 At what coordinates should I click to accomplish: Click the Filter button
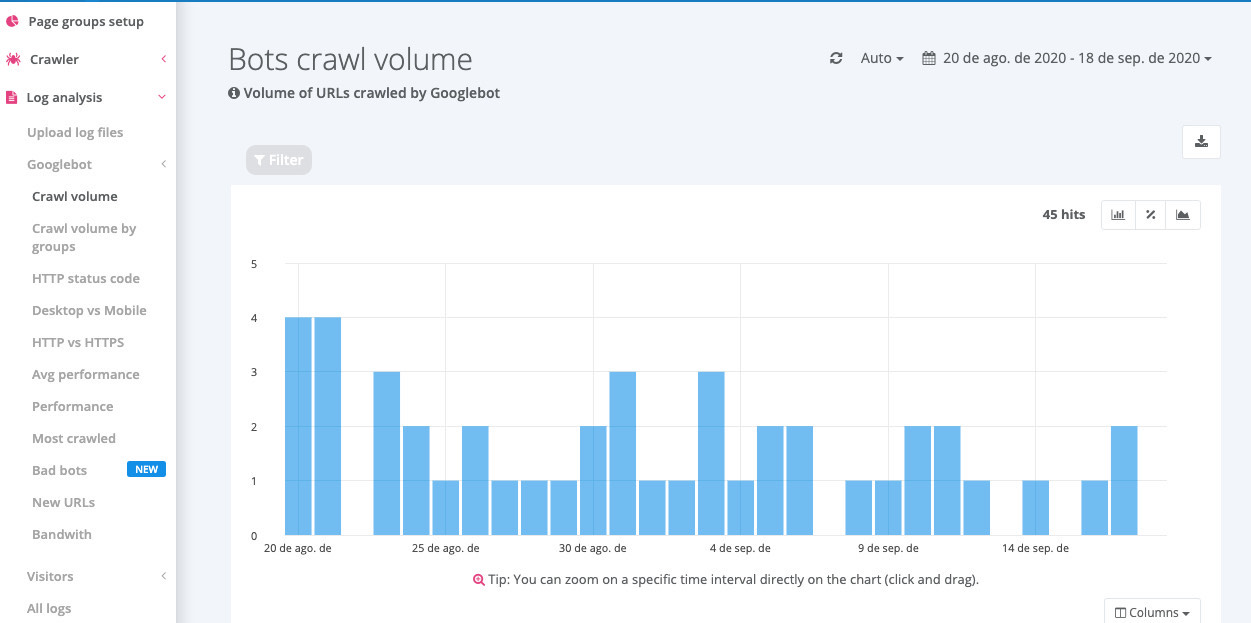[278, 159]
